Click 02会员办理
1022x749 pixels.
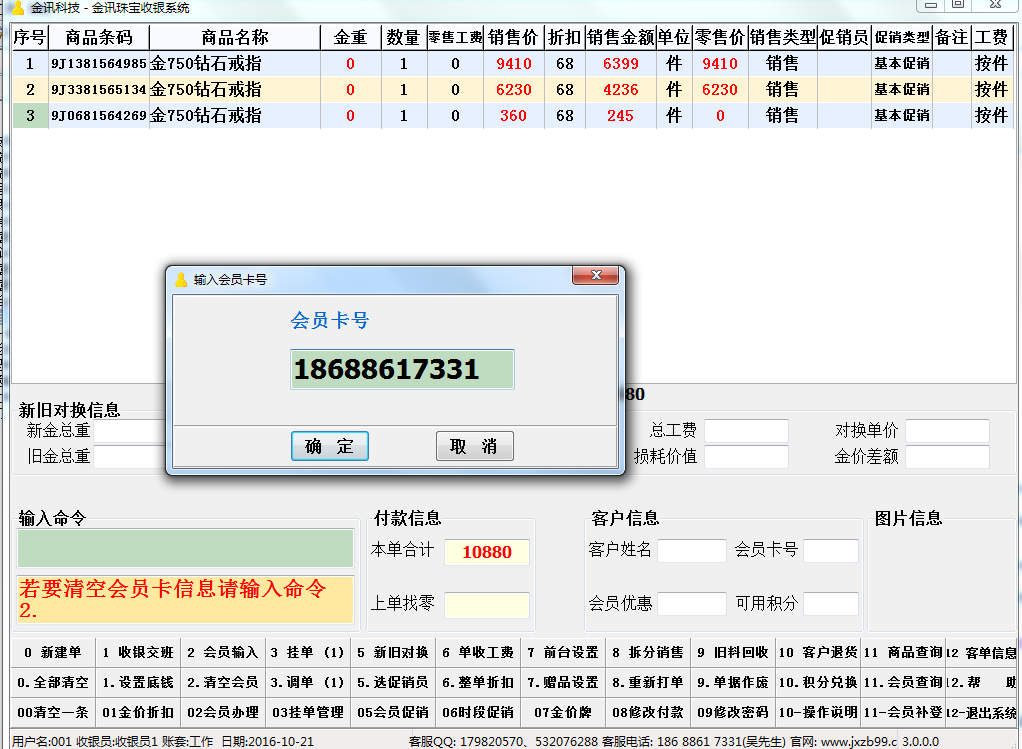(x=223, y=712)
